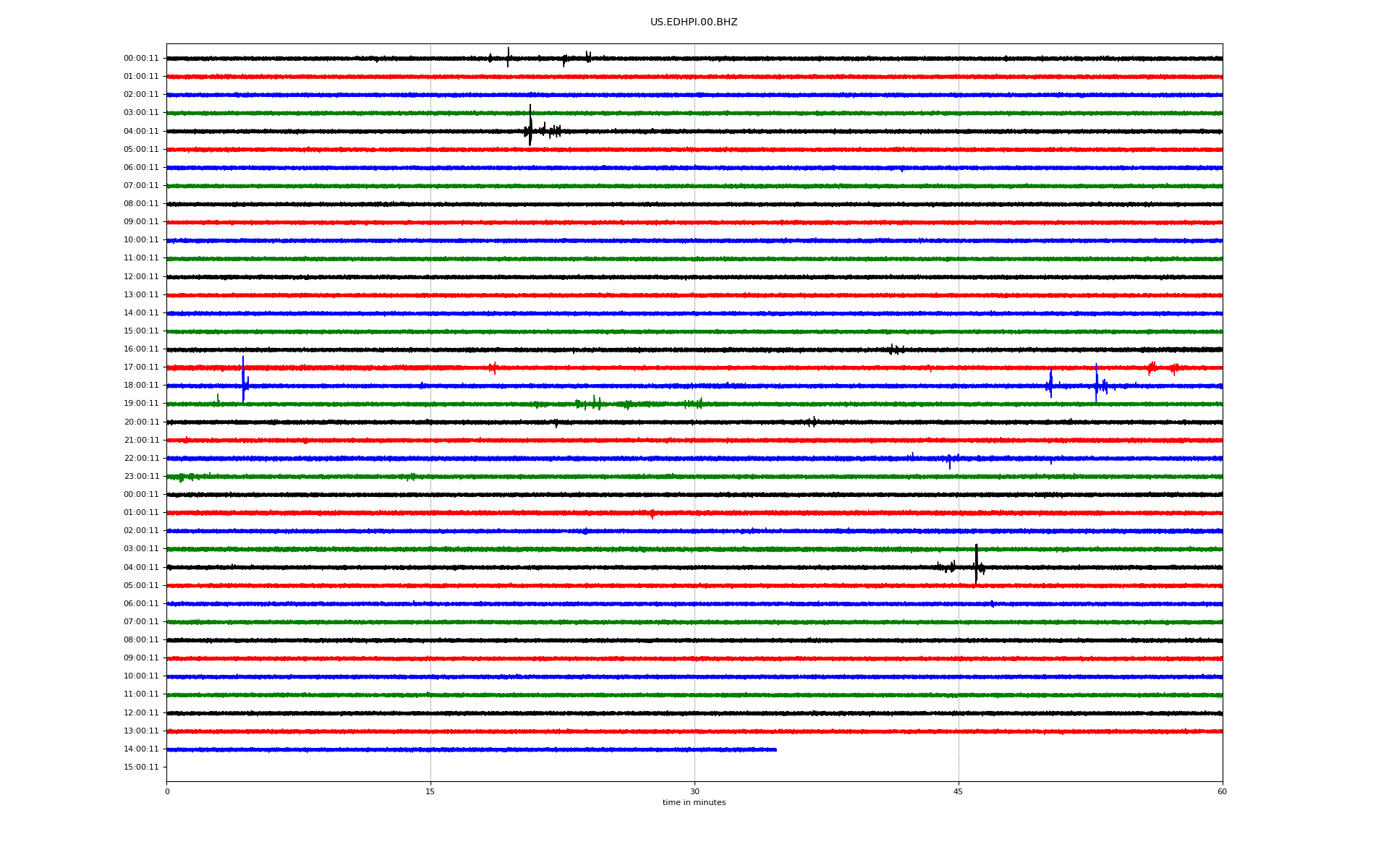Click the 21:00:11 row time label
The image size is (1389, 868).
[141, 441]
